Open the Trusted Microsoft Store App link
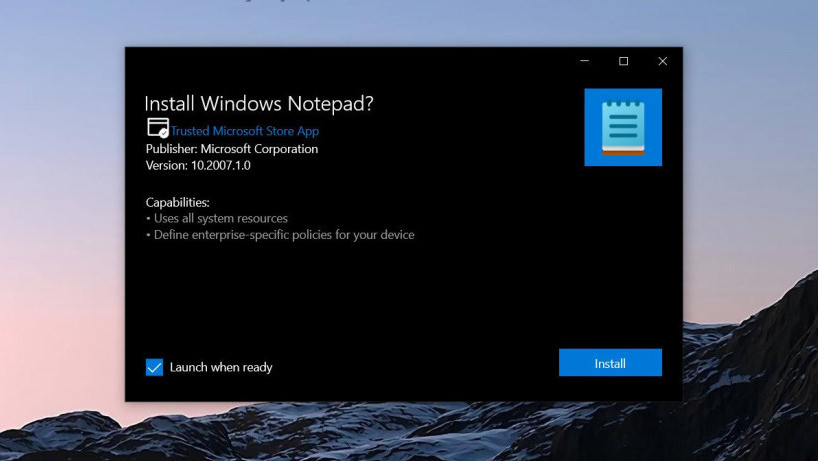Viewport: 818px width, 461px height. (x=244, y=131)
